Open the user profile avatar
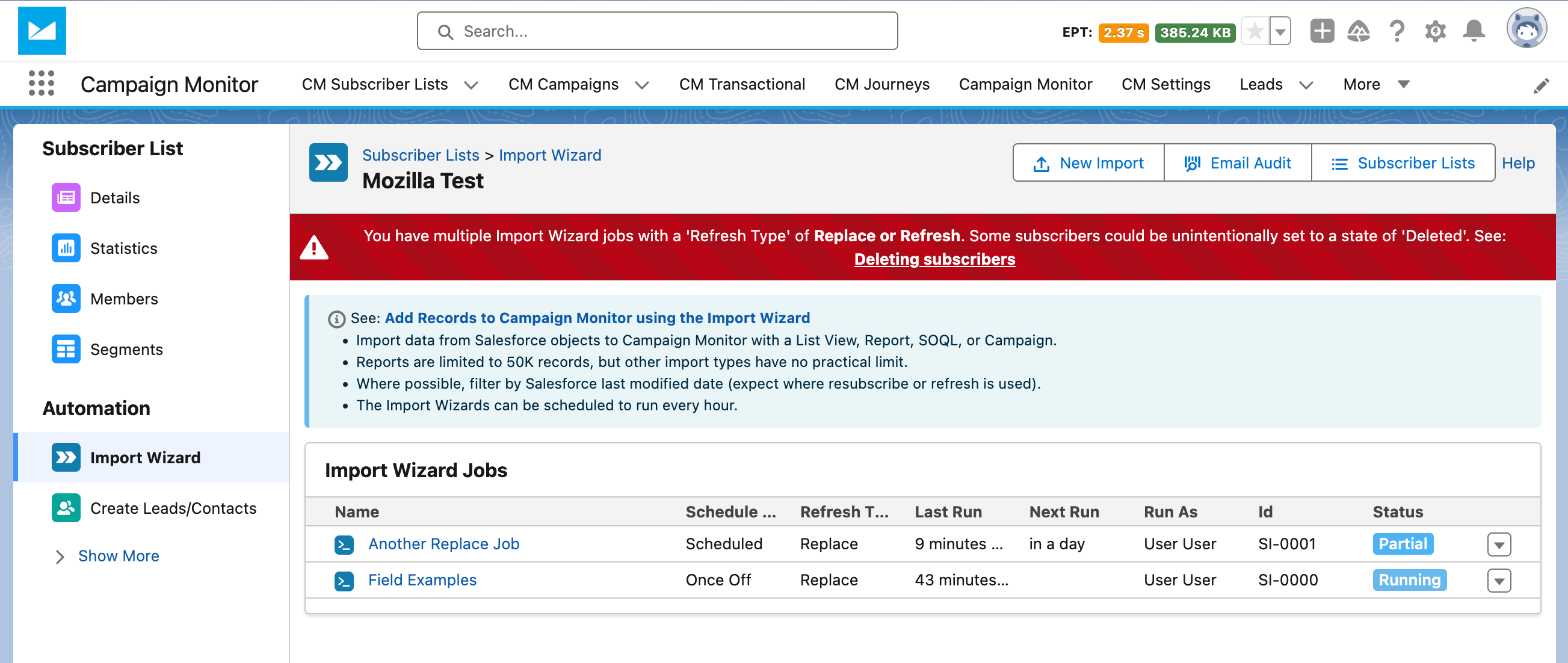This screenshot has height=663, width=1568. tap(1526, 29)
